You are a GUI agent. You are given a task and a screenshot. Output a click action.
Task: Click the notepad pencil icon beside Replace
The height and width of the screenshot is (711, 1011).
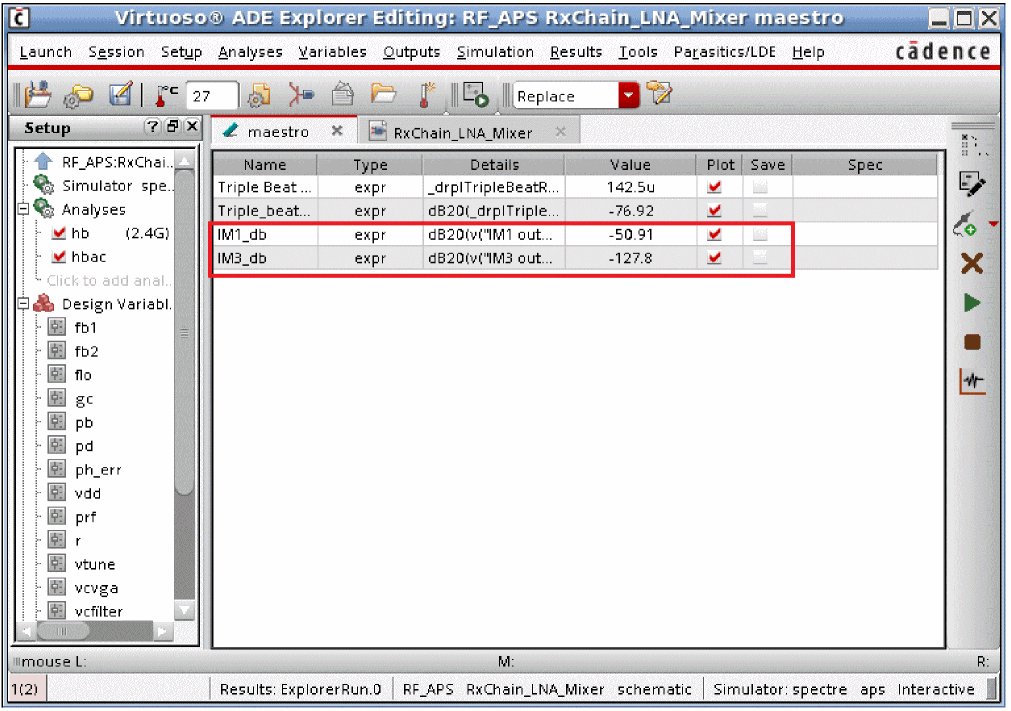tap(659, 93)
